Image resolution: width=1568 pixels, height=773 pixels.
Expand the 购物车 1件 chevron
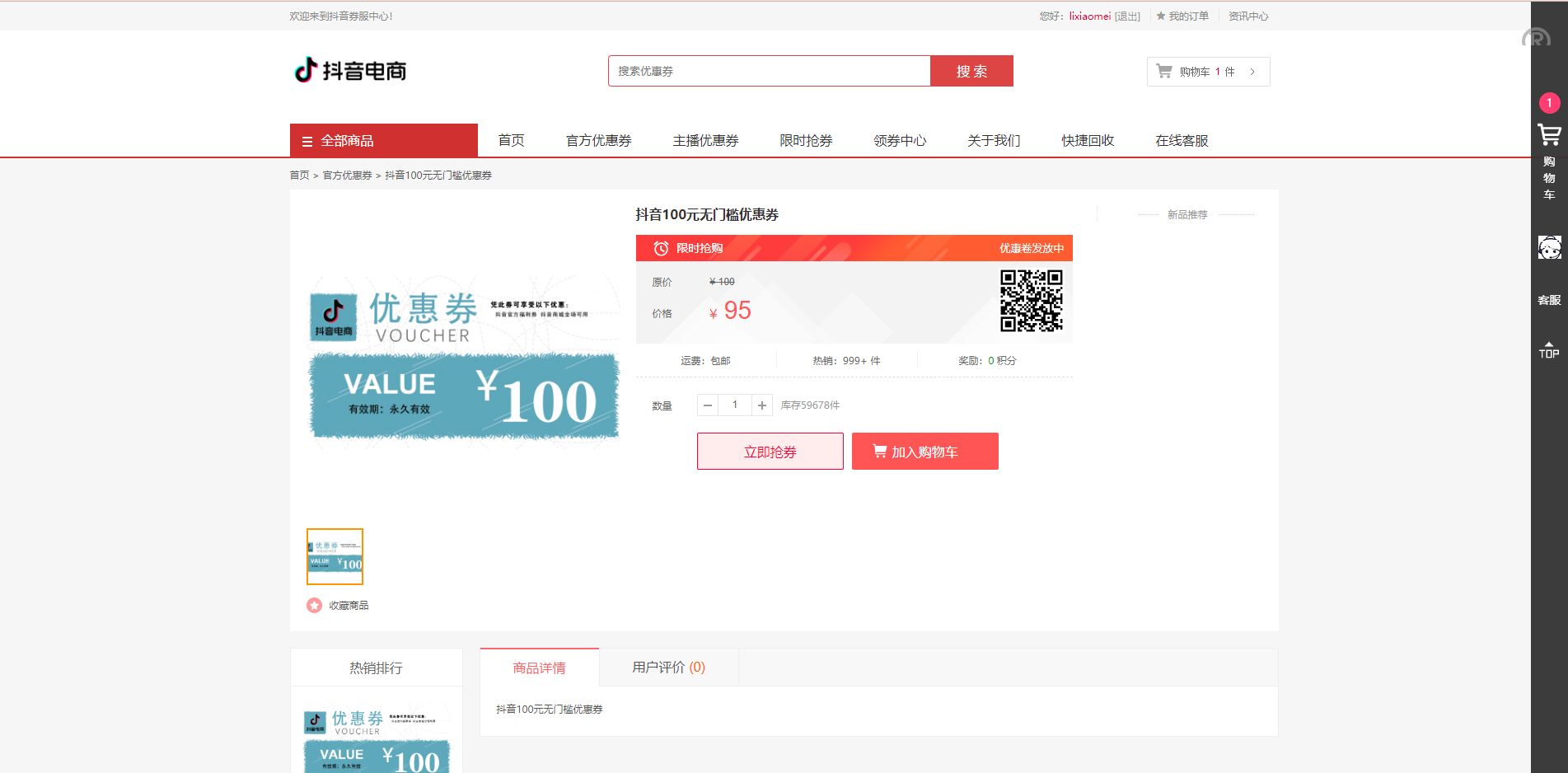(1253, 72)
